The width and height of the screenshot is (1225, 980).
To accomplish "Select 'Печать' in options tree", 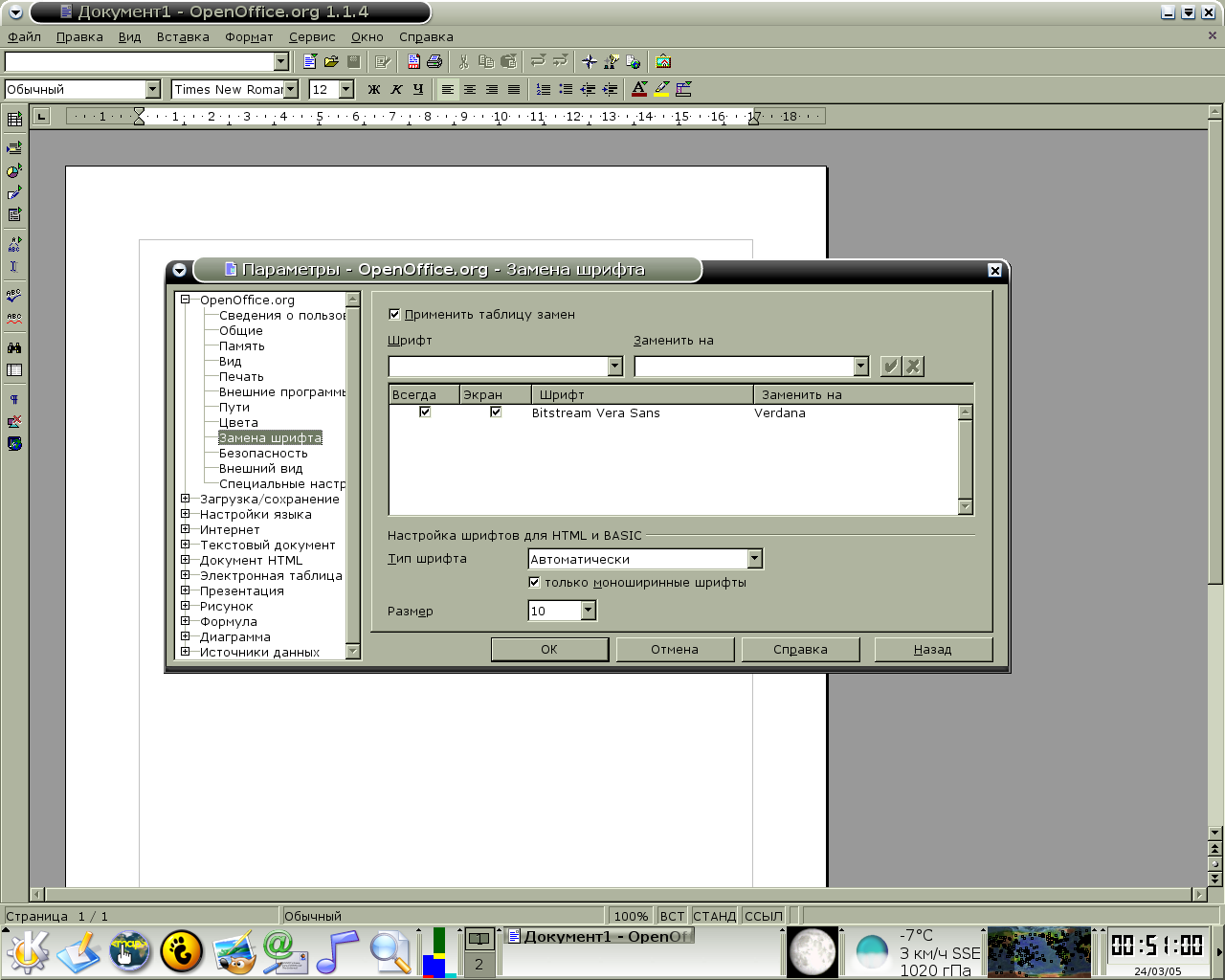I will point(241,376).
